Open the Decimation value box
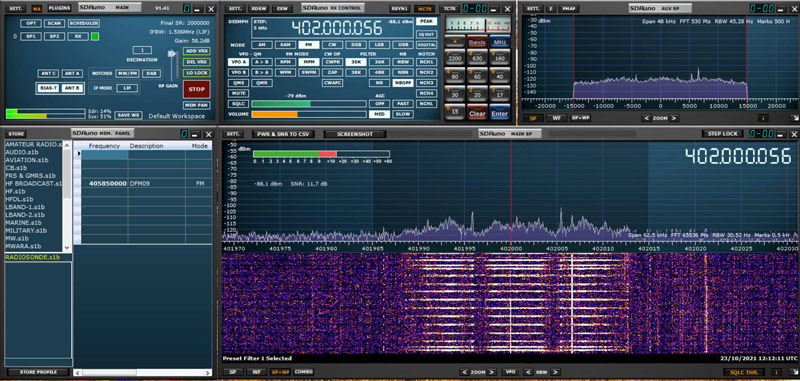800x381 pixels. pos(142,50)
